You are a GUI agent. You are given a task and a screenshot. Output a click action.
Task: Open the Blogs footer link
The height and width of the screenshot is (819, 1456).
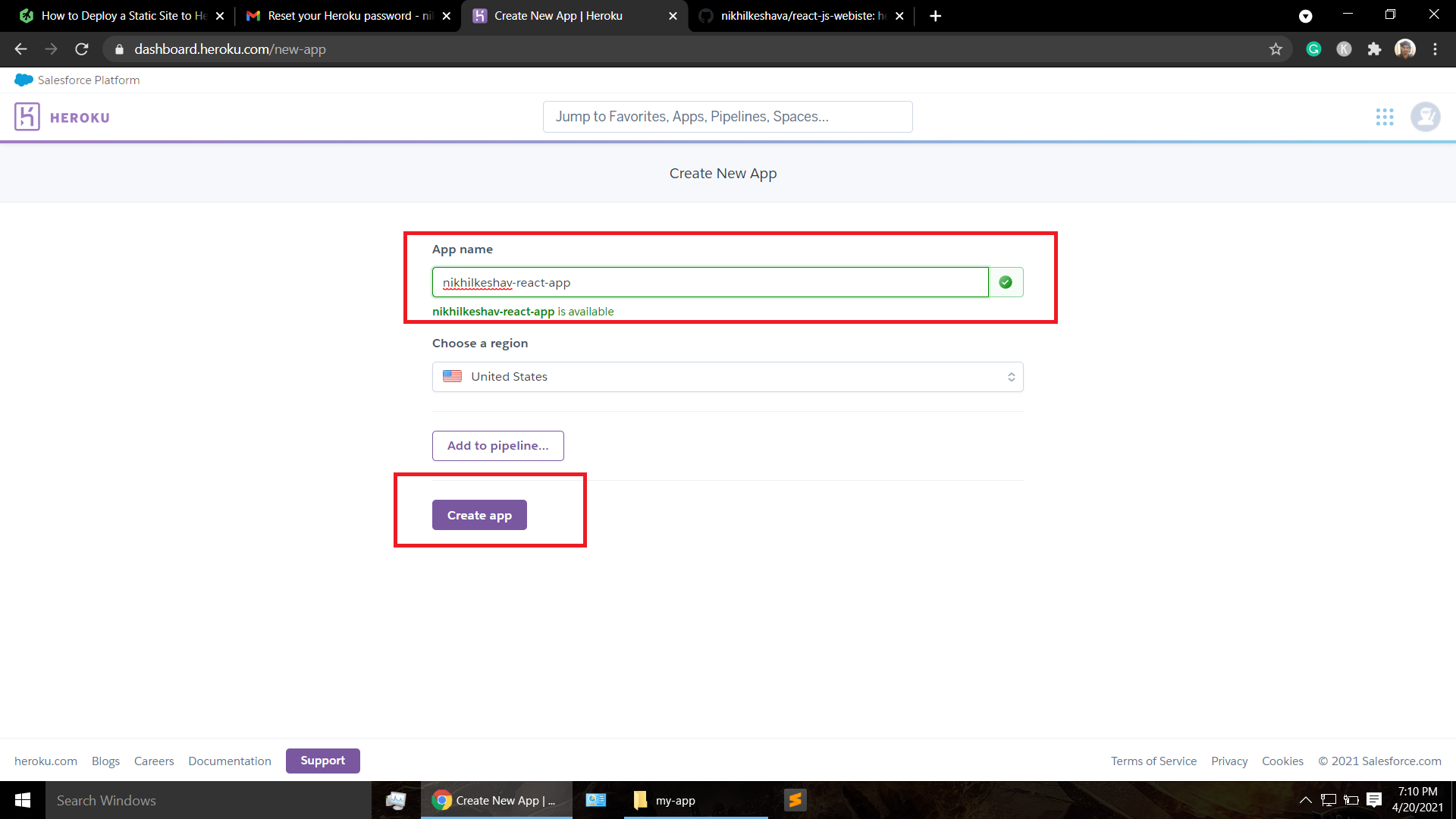pyautogui.click(x=105, y=761)
